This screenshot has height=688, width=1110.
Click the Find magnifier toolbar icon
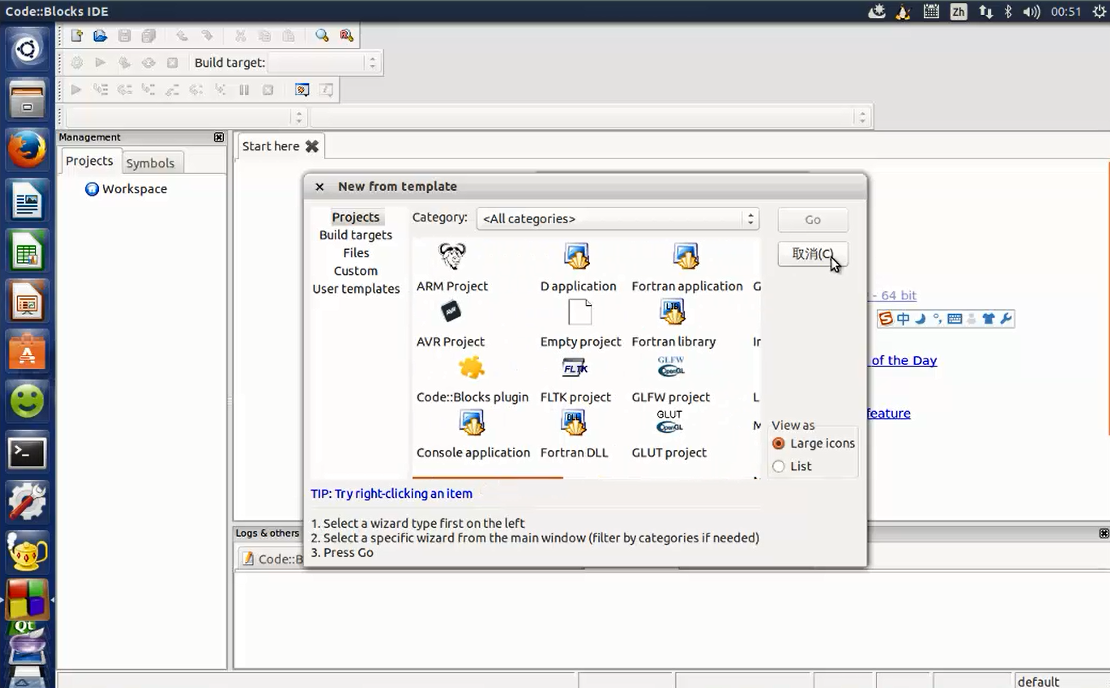pyautogui.click(x=322, y=35)
